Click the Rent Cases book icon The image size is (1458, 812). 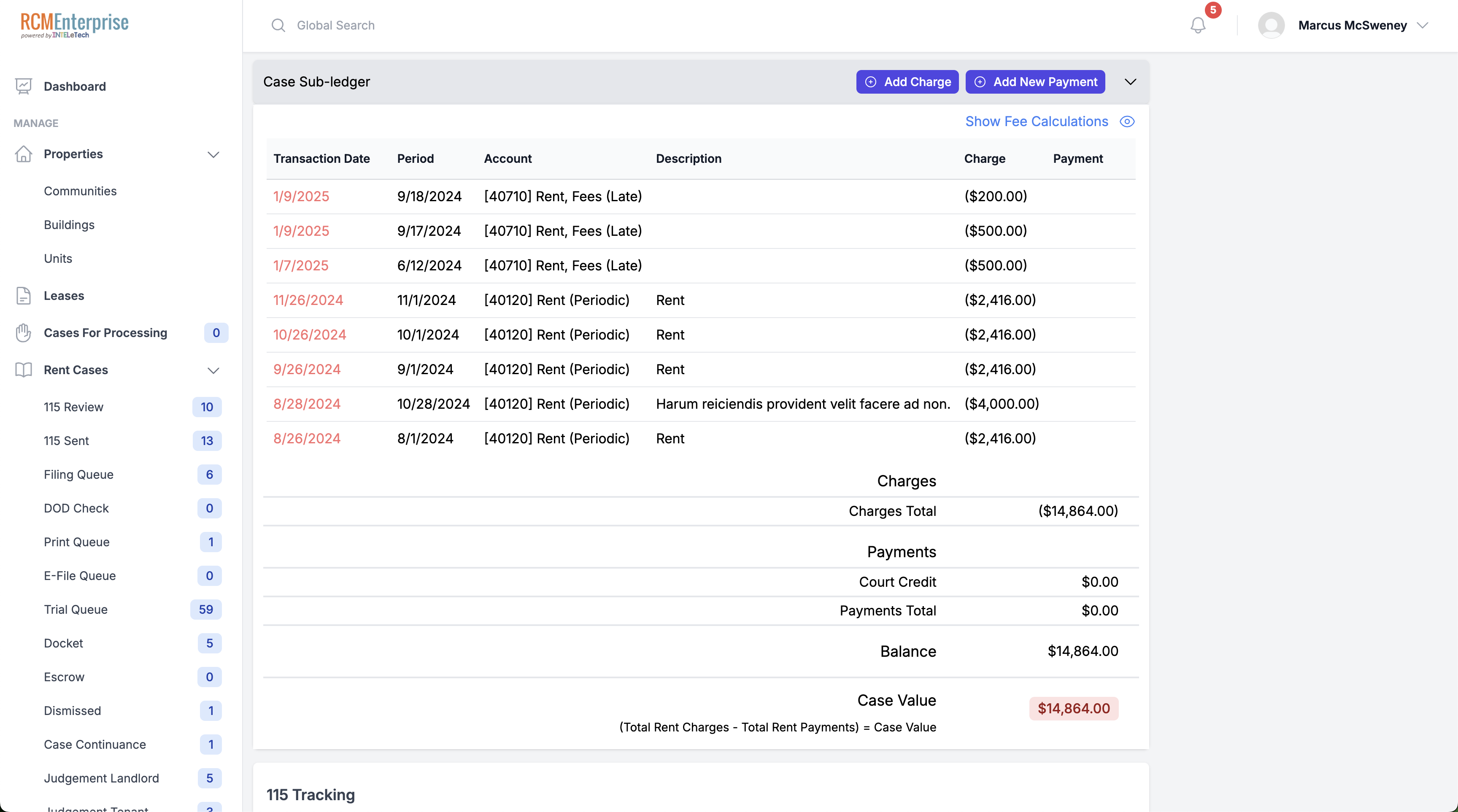[x=23, y=370]
